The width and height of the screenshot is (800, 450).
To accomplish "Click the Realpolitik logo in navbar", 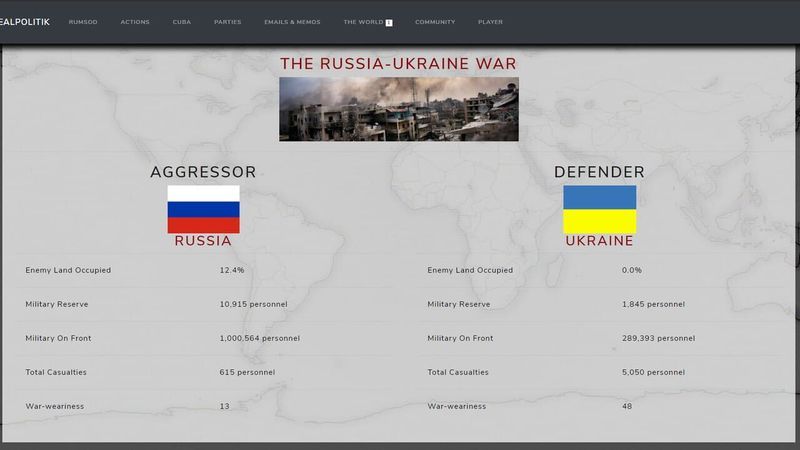I will 25,21.
